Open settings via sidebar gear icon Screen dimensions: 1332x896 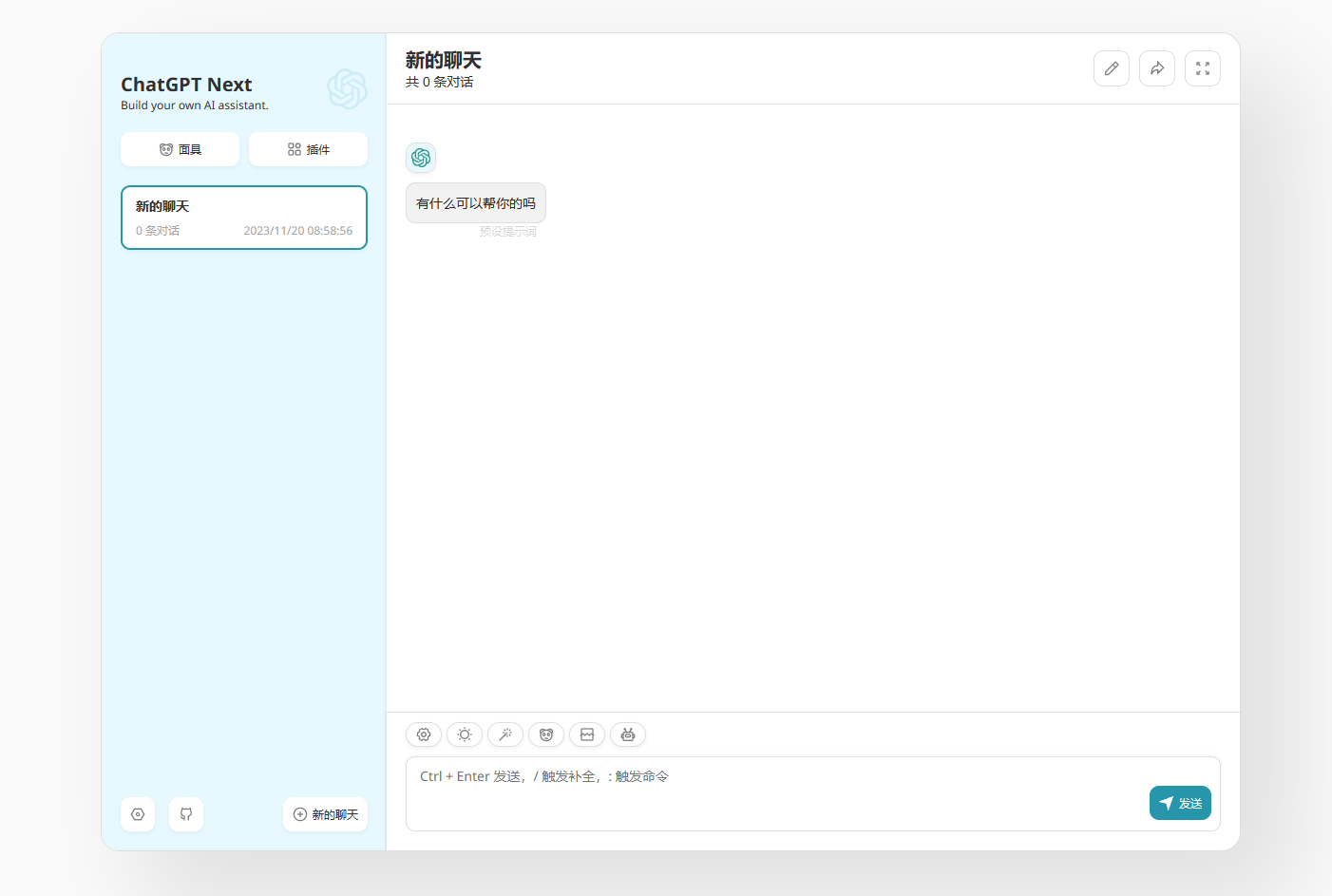coord(138,814)
